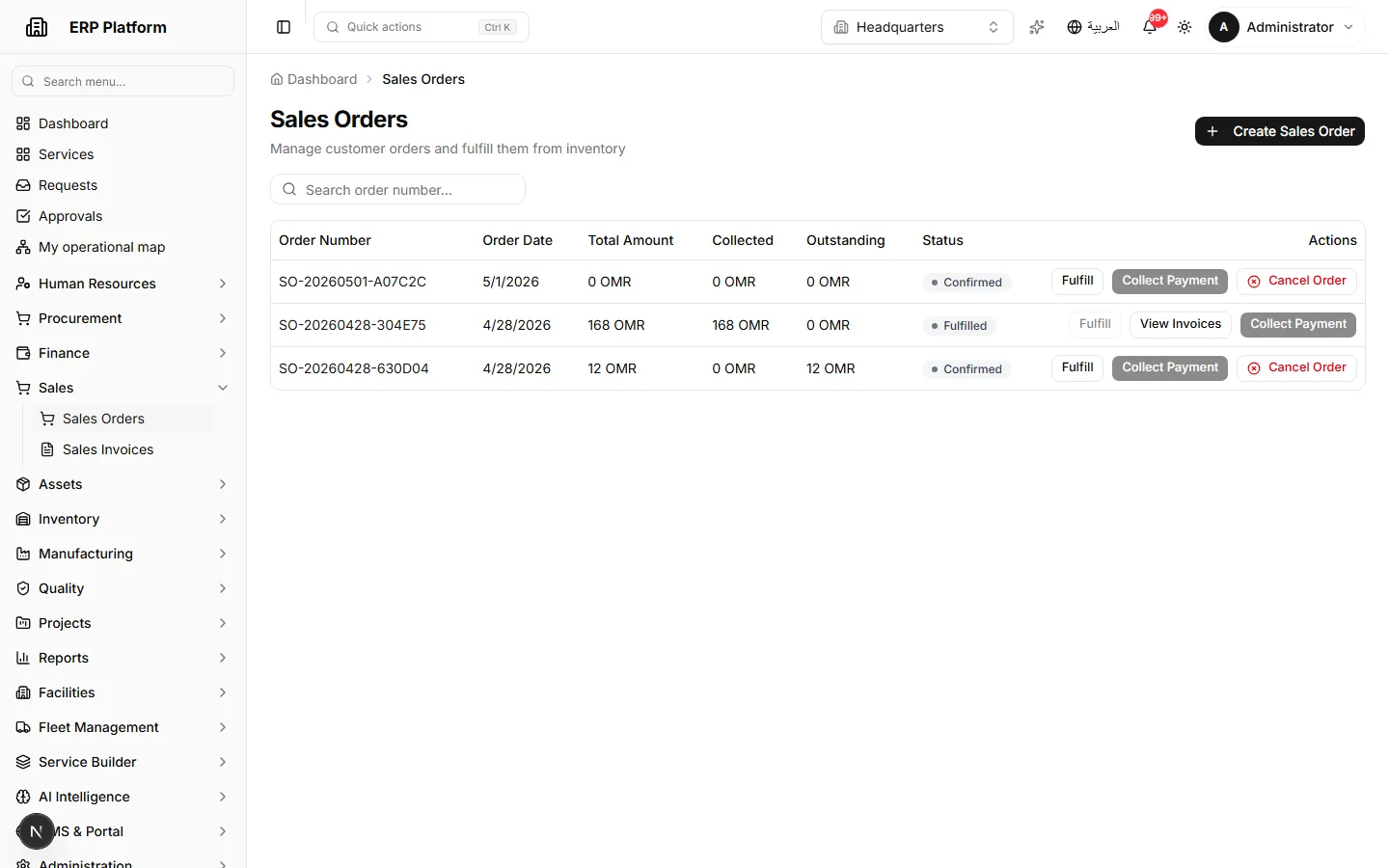The height and width of the screenshot is (868, 1389).
Task: Expand the Human Resources menu chevron
Action: [x=223, y=284]
